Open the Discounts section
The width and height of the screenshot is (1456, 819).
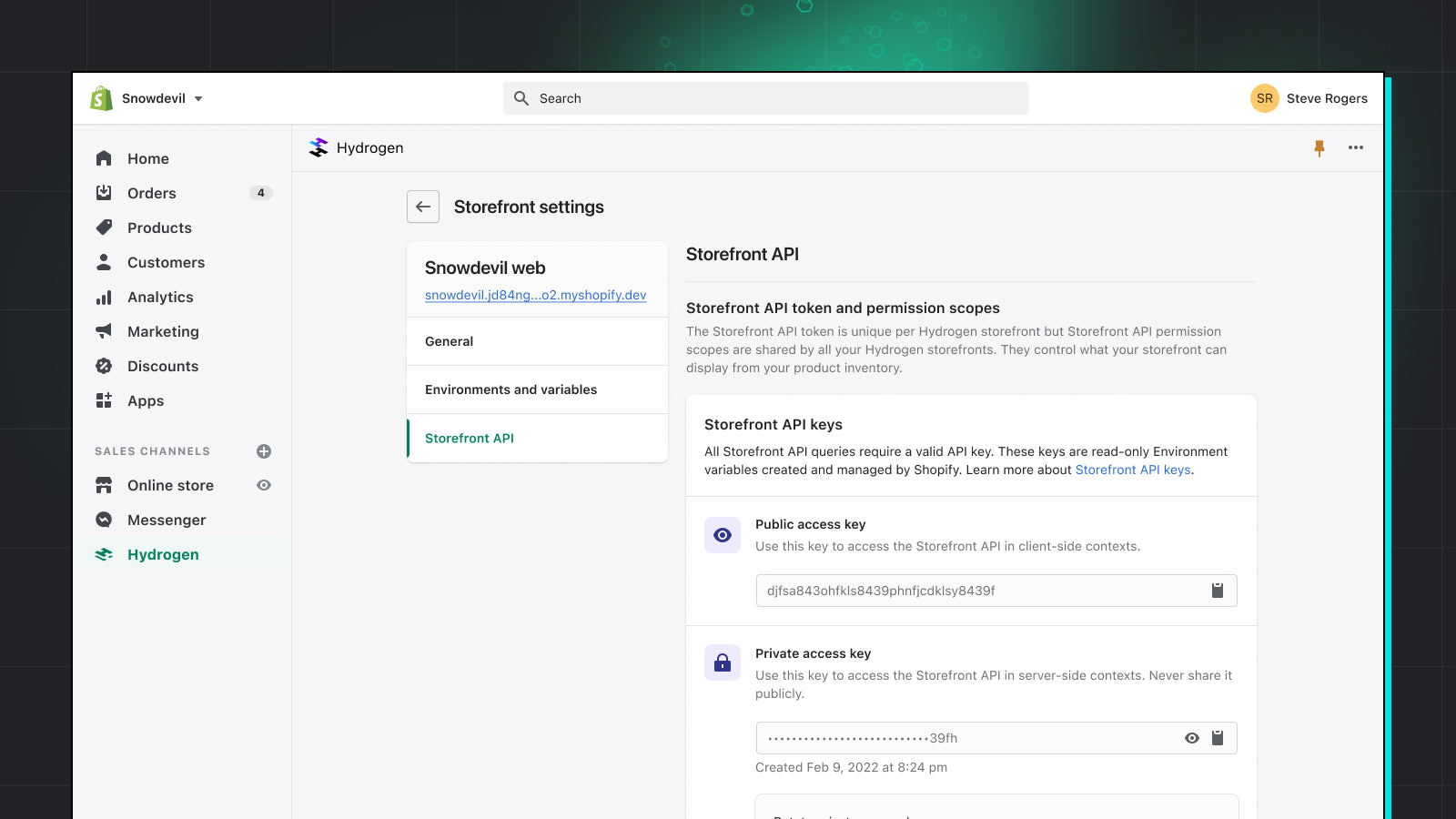click(x=162, y=366)
